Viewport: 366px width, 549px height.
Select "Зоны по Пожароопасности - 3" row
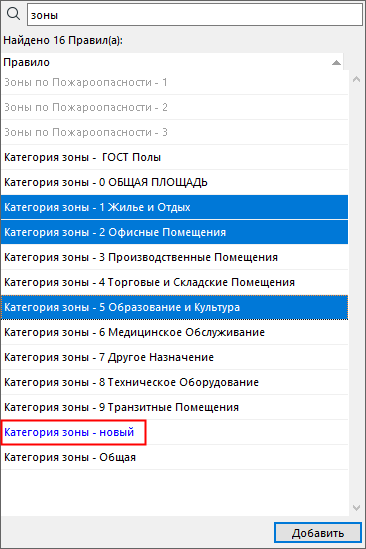[x=174, y=132]
